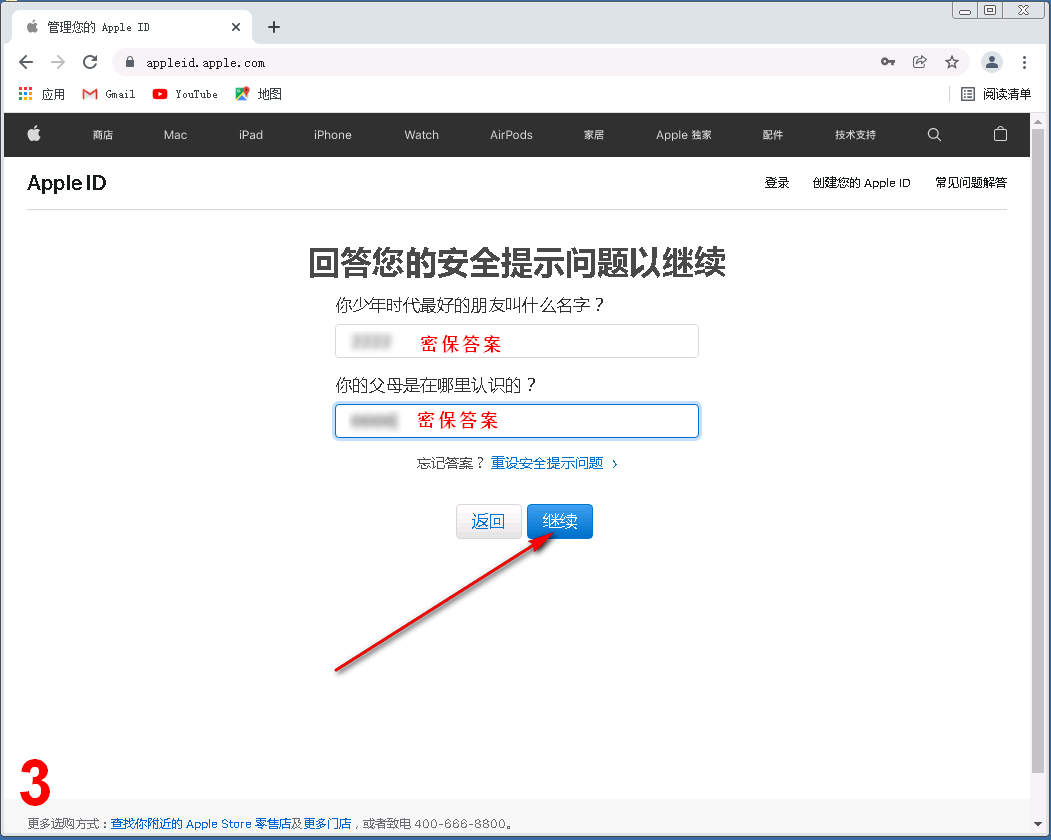Image resolution: width=1051 pixels, height=840 pixels.
Task: Click the share page icon
Action: pyautogui.click(x=920, y=62)
